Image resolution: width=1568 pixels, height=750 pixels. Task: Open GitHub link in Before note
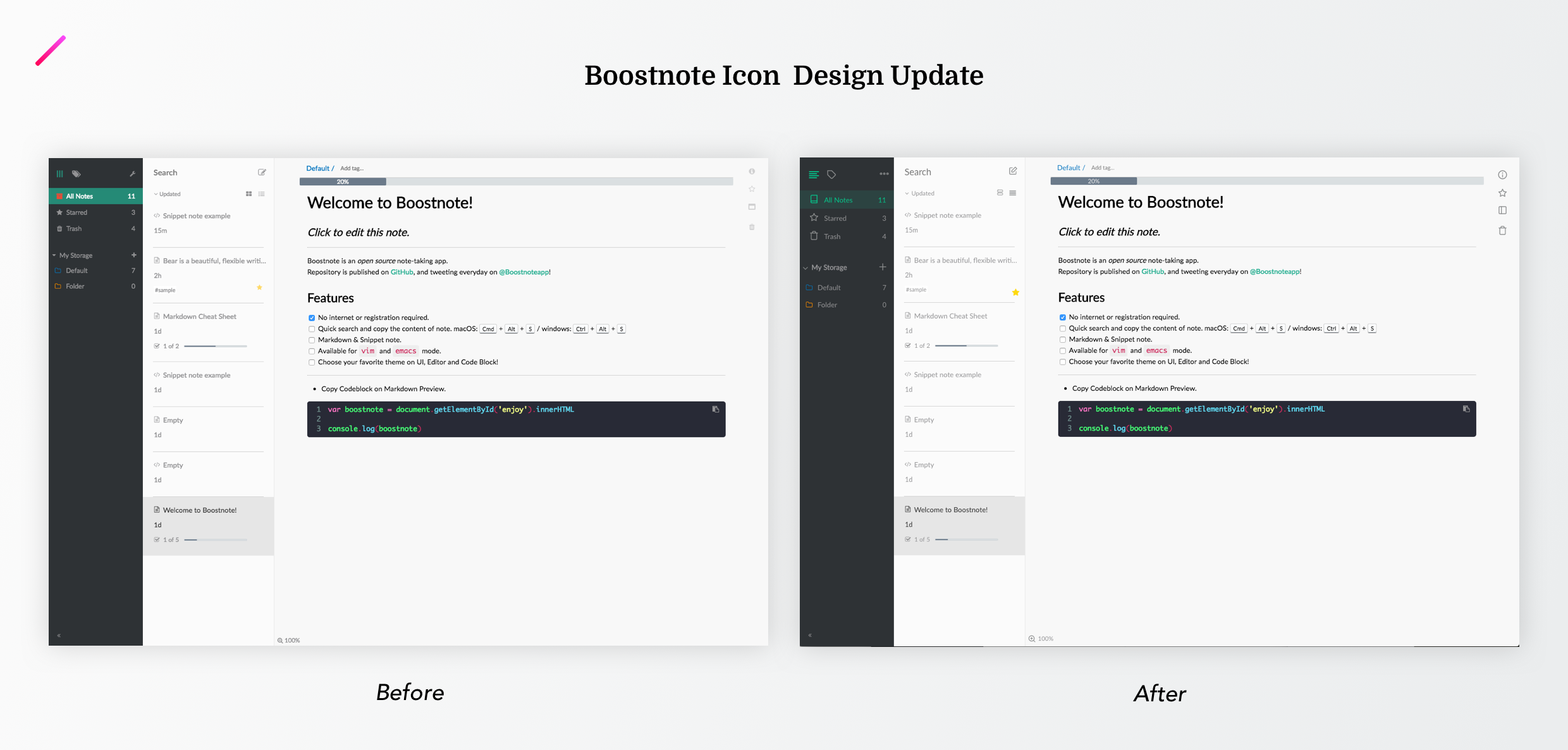(401, 273)
